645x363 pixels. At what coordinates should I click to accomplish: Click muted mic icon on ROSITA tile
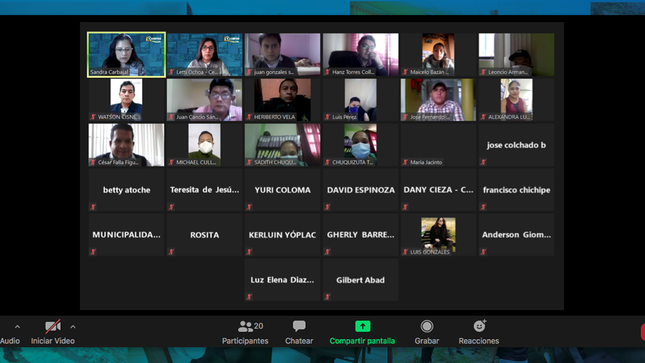pyautogui.click(x=172, y=251)
